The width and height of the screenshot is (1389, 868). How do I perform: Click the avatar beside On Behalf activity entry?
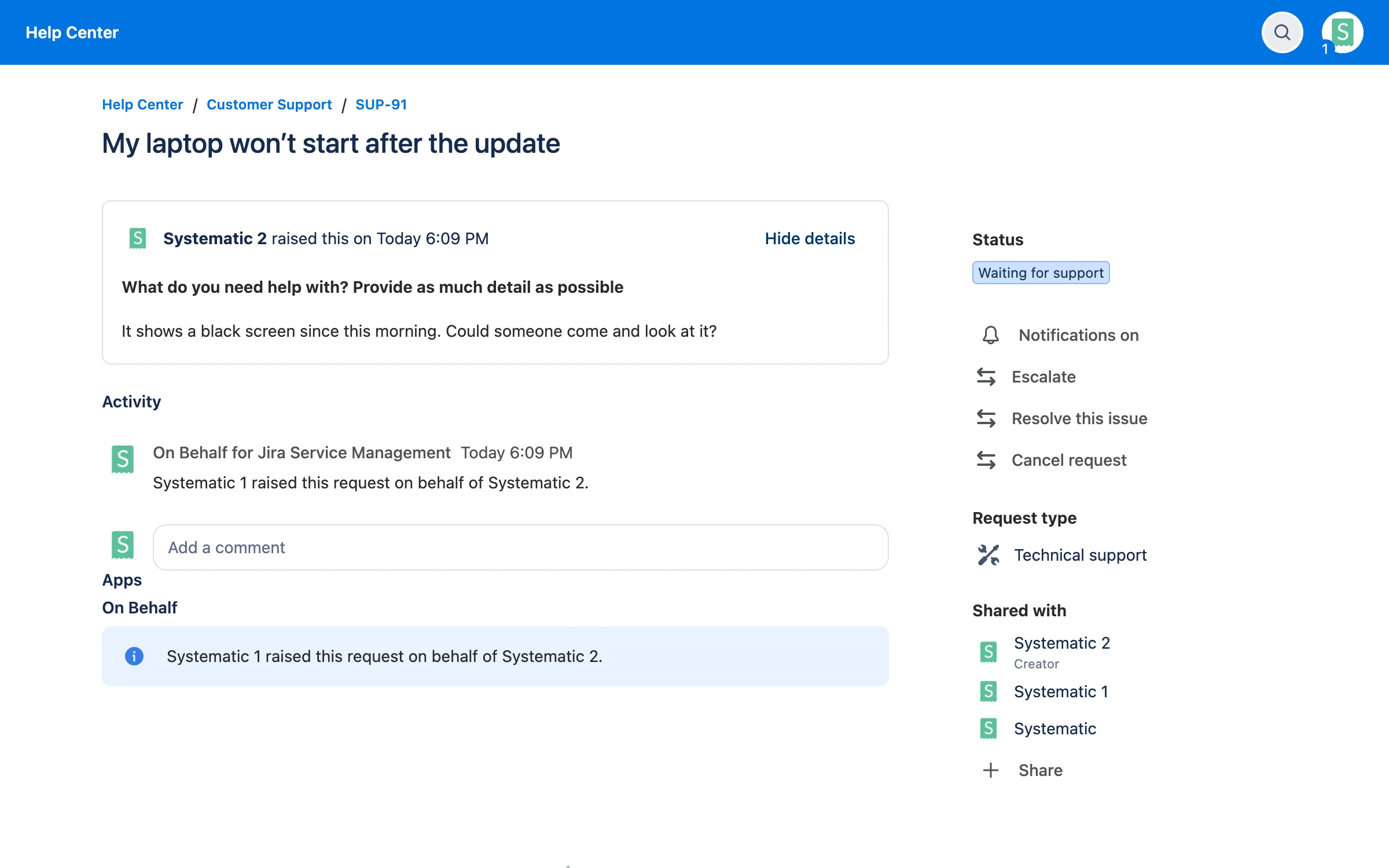123,459
